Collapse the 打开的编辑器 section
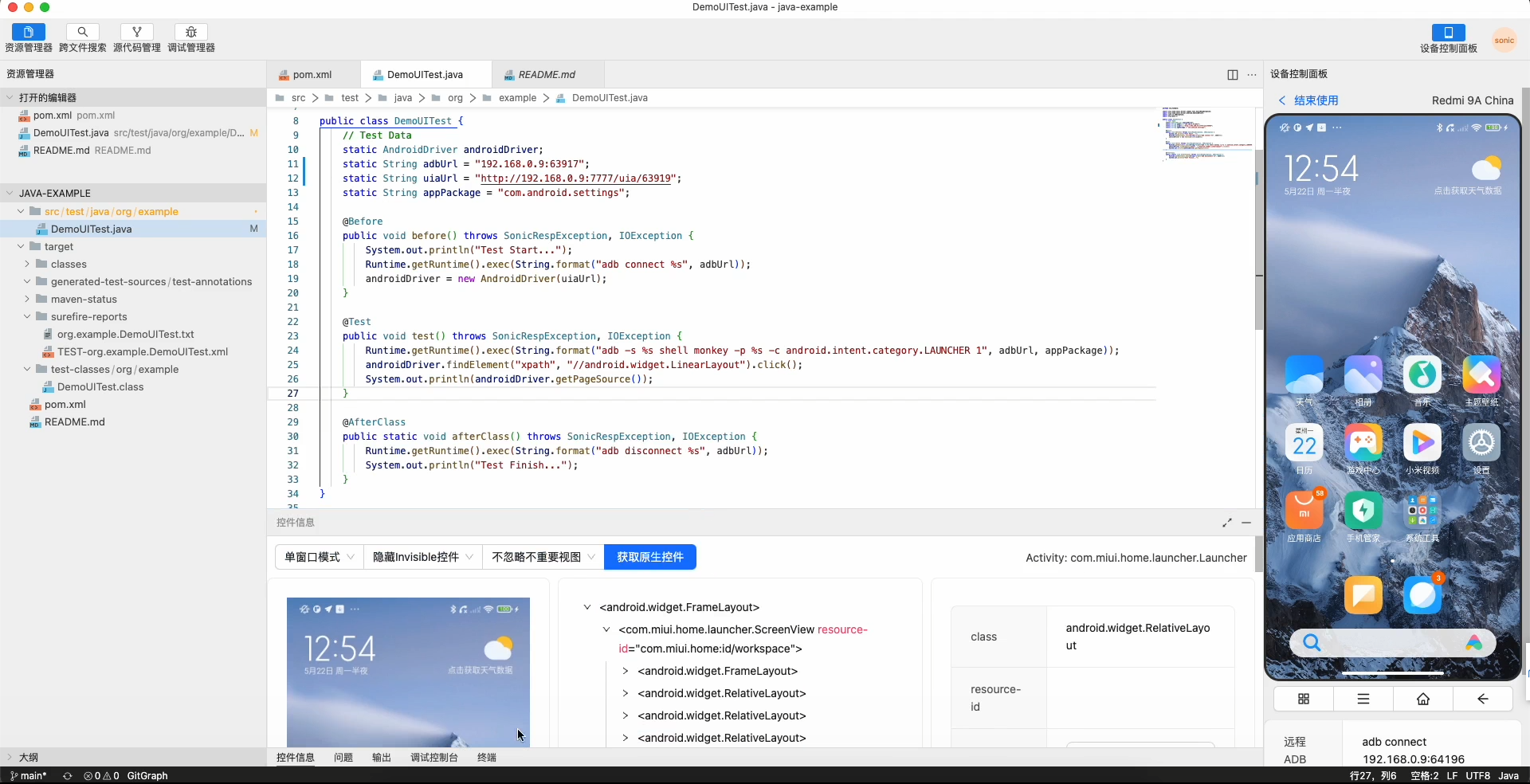This screenshot has height=784, width=1530. coord(10,97)
